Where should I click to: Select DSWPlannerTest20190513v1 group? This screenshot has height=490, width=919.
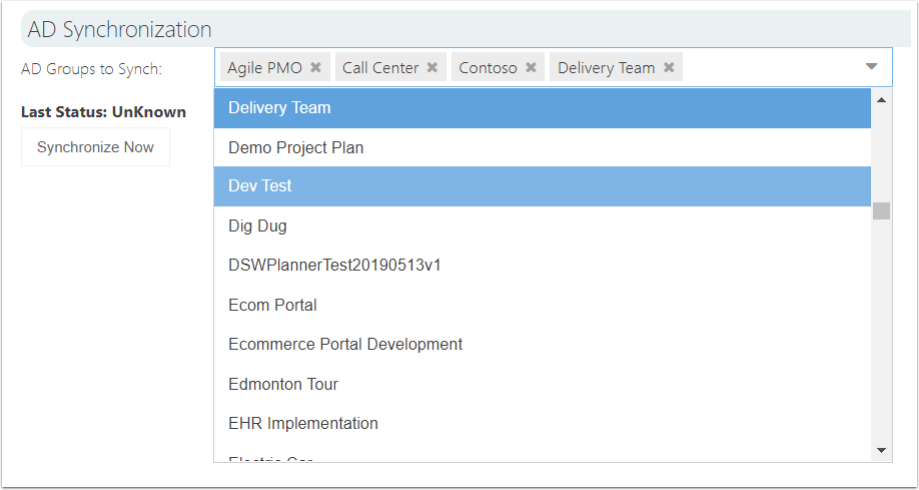[542, 266]
